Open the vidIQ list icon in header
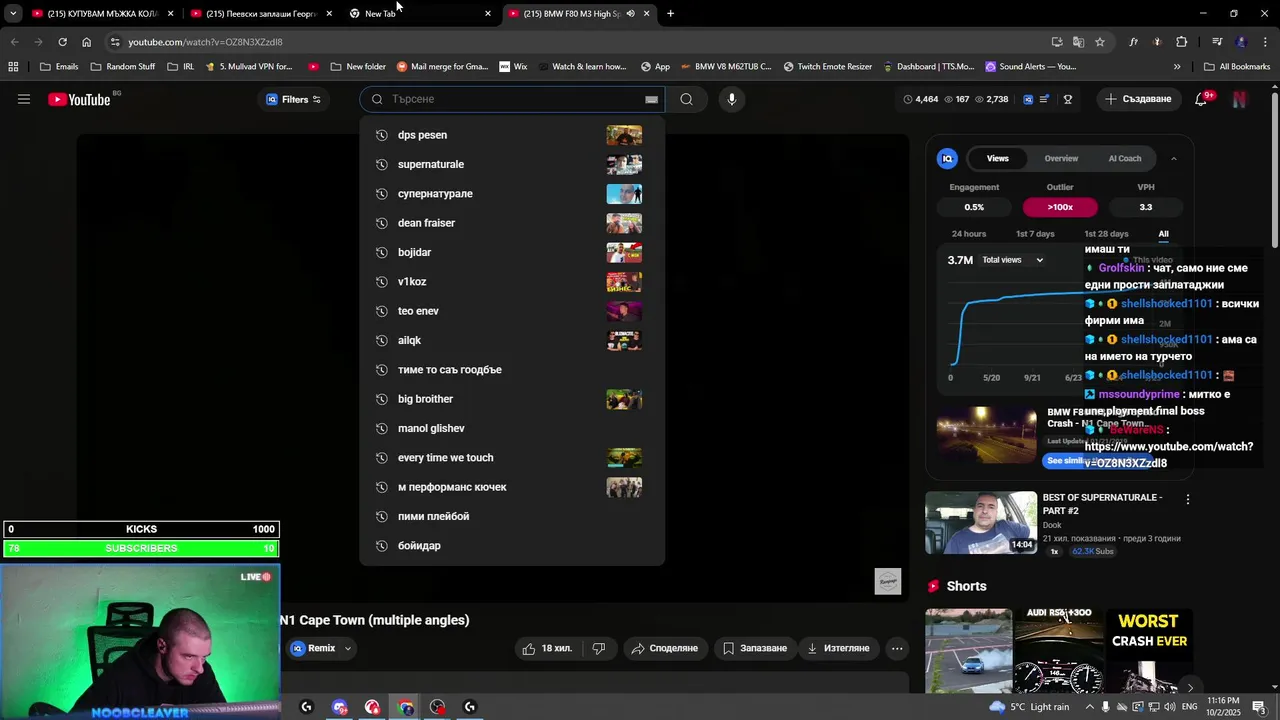The height and width of the screenshot is (720, 1280). pyautogui.click(x=1044, y=99)
